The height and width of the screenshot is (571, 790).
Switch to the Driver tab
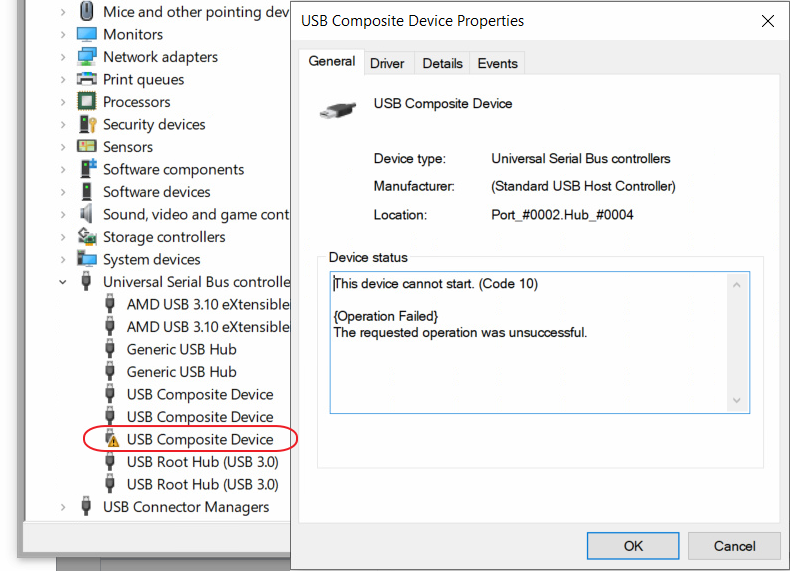[x=387, y=64]
